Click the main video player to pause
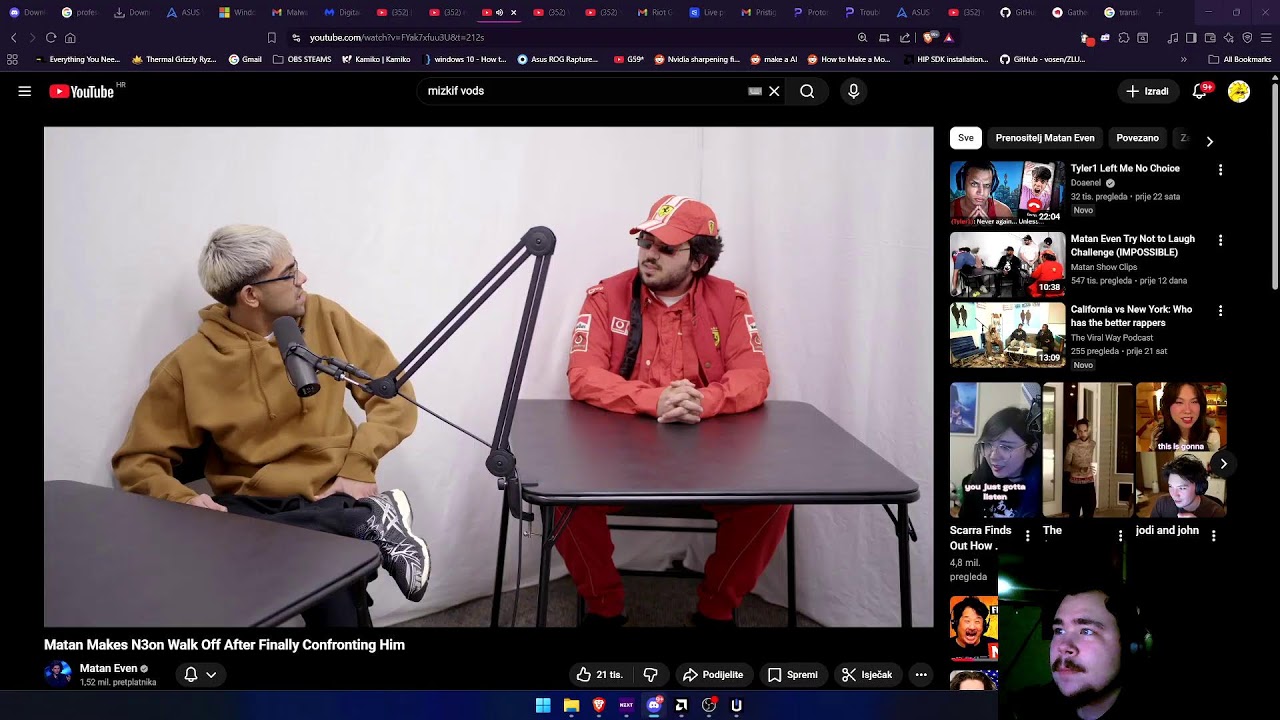 click(x=488, y=377)
